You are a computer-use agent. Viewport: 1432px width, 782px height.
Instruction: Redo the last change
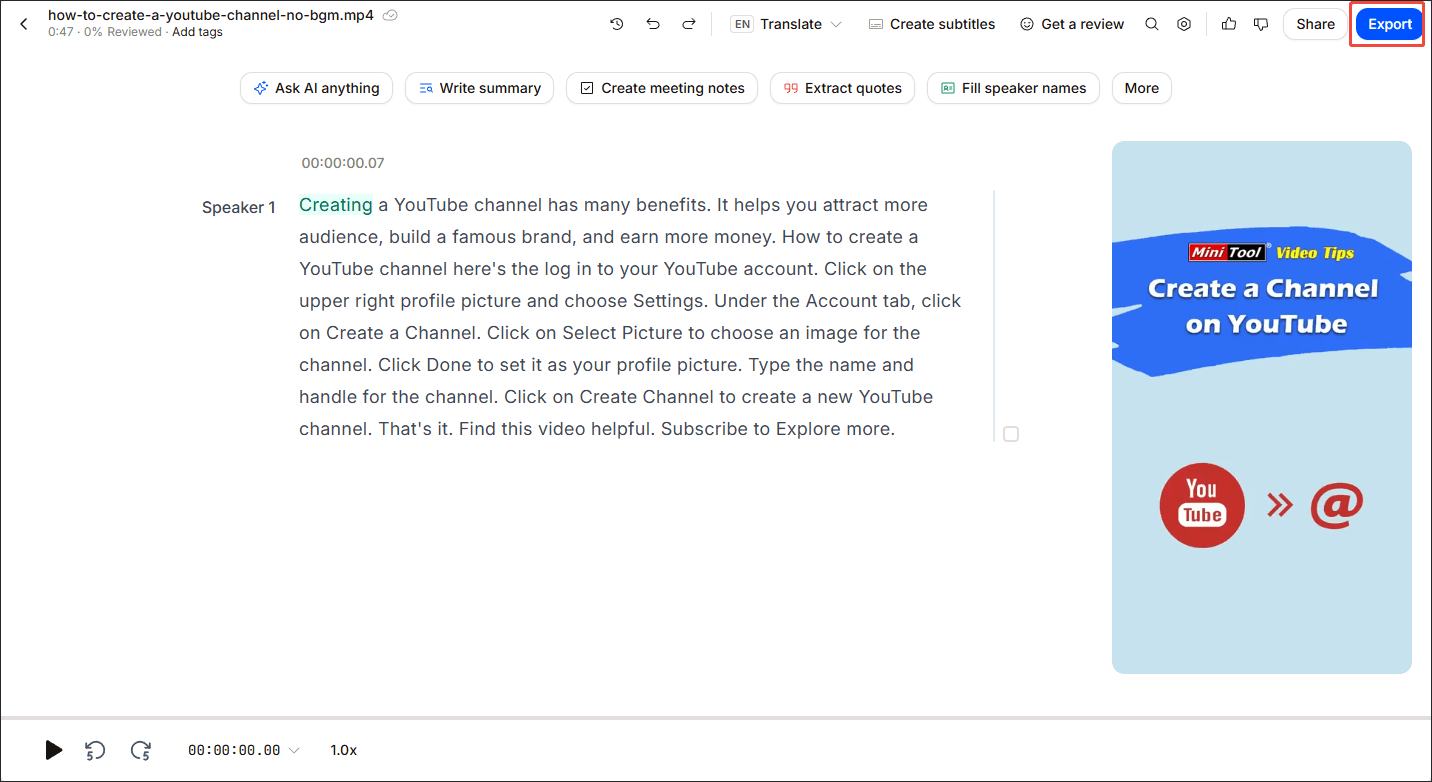(689, 23)
